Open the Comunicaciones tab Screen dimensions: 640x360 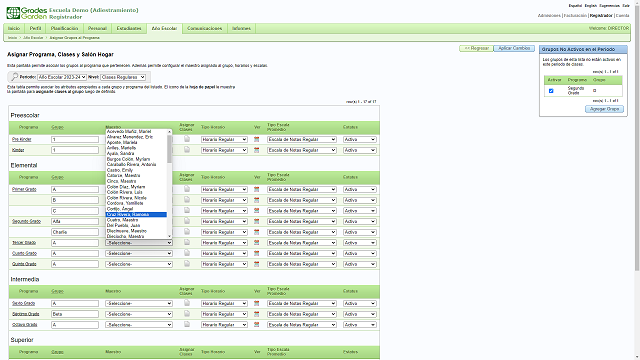204,29
